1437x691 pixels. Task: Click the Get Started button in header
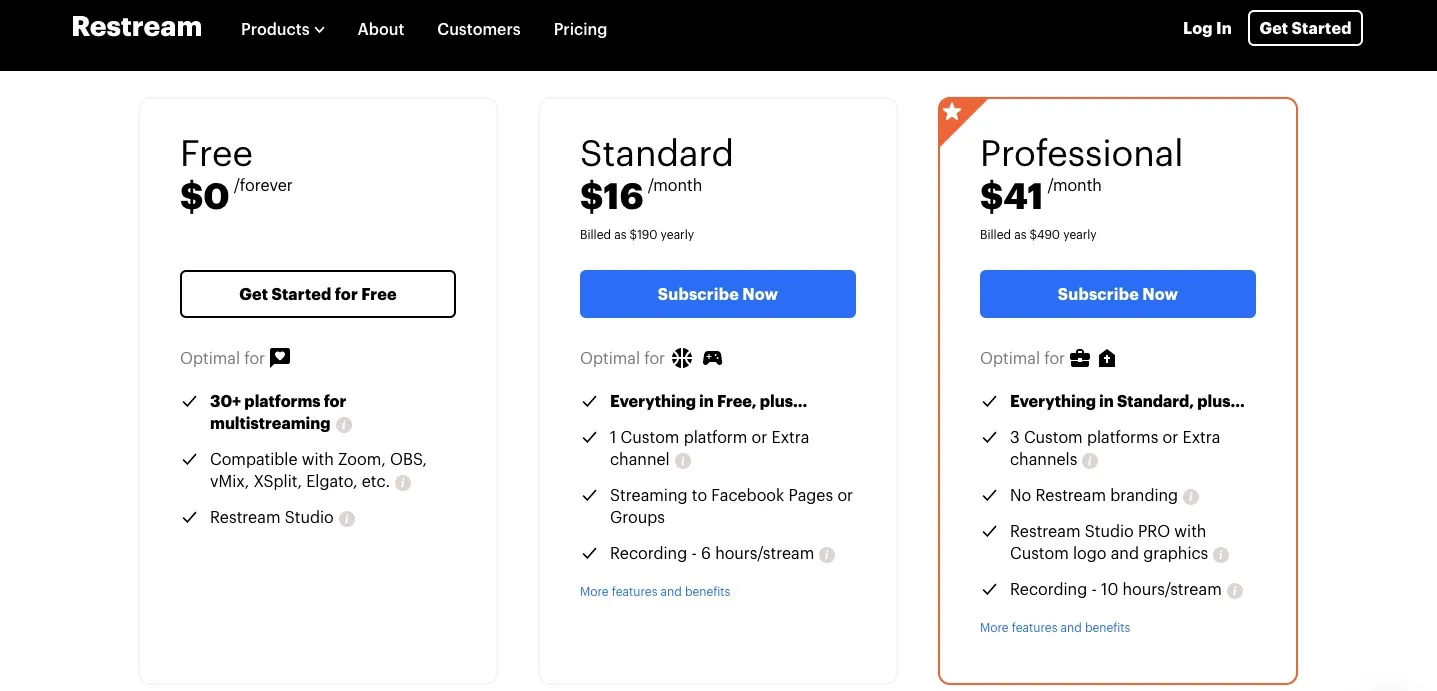pyautogui.click(x=1305, y=28)
